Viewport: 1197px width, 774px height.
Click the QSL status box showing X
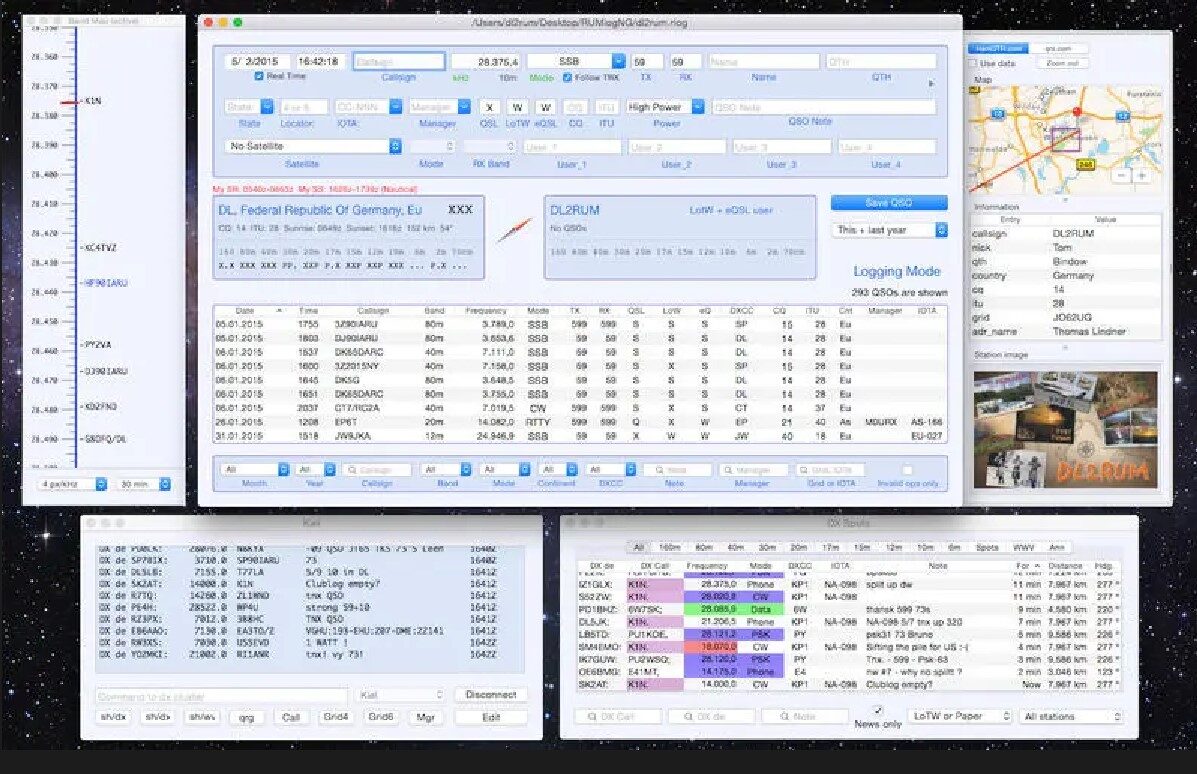coord(489,107)
